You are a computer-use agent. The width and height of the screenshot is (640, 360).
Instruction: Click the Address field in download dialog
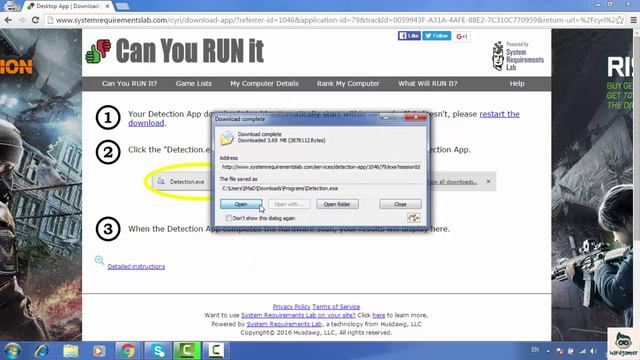click(x=321, y=167)
